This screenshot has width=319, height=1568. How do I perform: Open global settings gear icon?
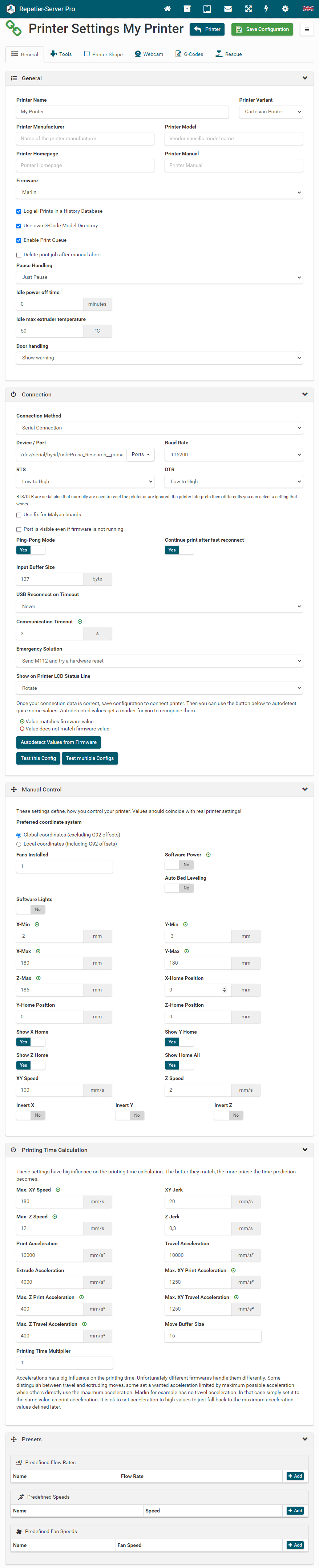(285, 9)
